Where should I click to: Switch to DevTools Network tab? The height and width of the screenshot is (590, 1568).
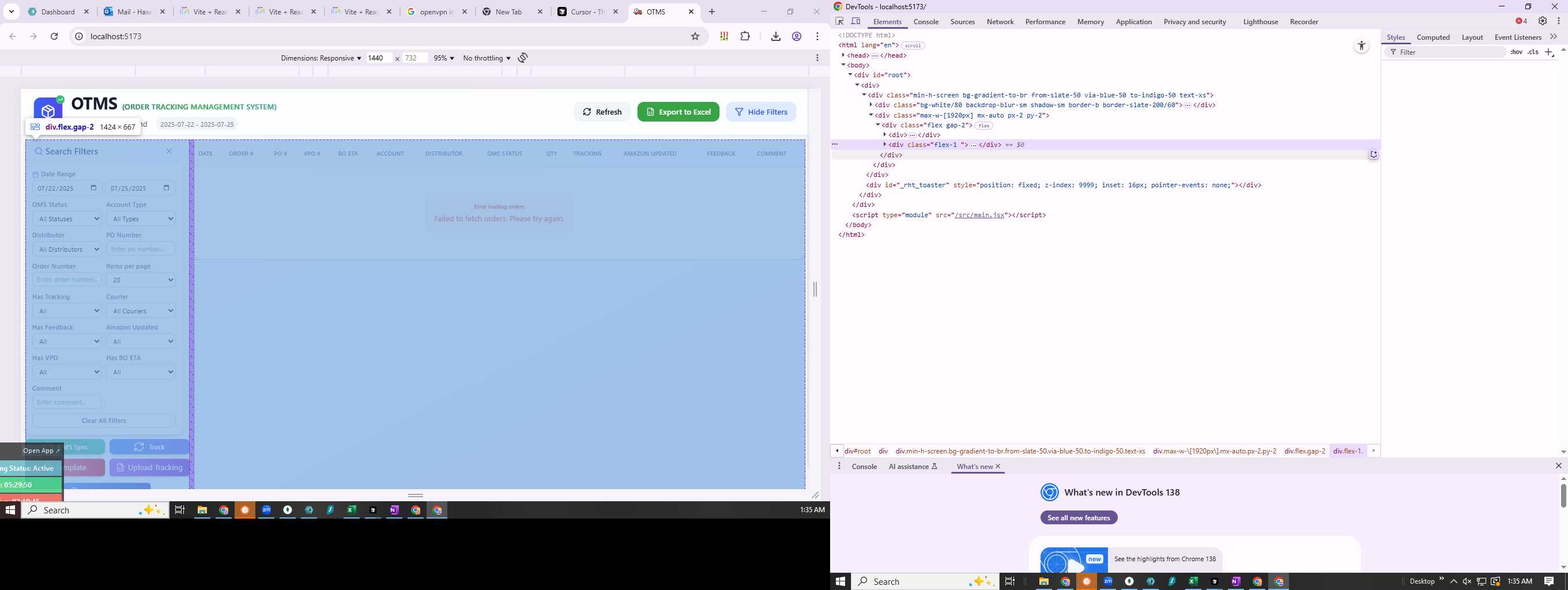[1000, 22]
